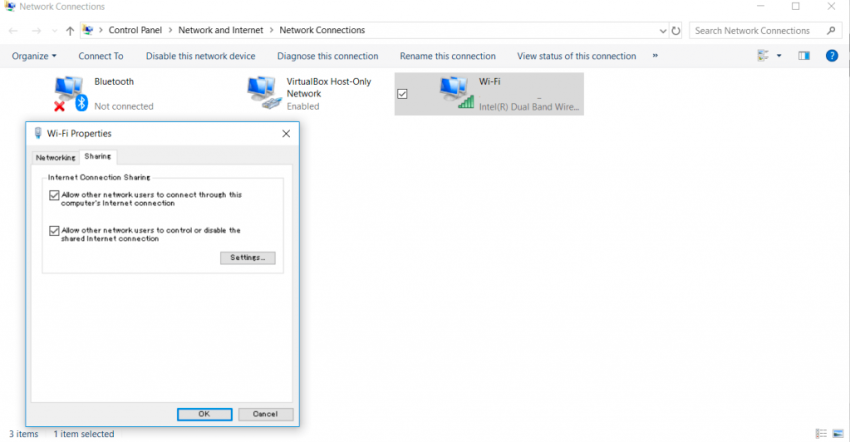Click the Network Connections title bar icon
The image size is (850, 442).
coord(10,7)
